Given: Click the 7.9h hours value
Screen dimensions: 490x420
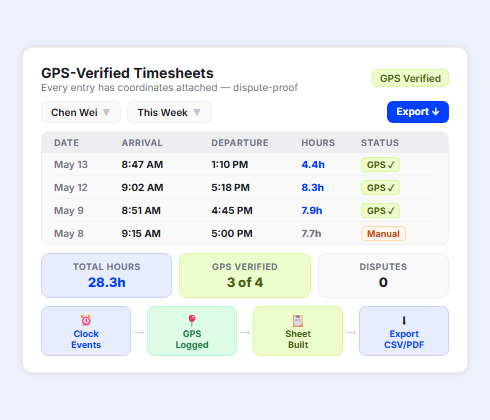Looking at the screenshot, I should (312, 211).
